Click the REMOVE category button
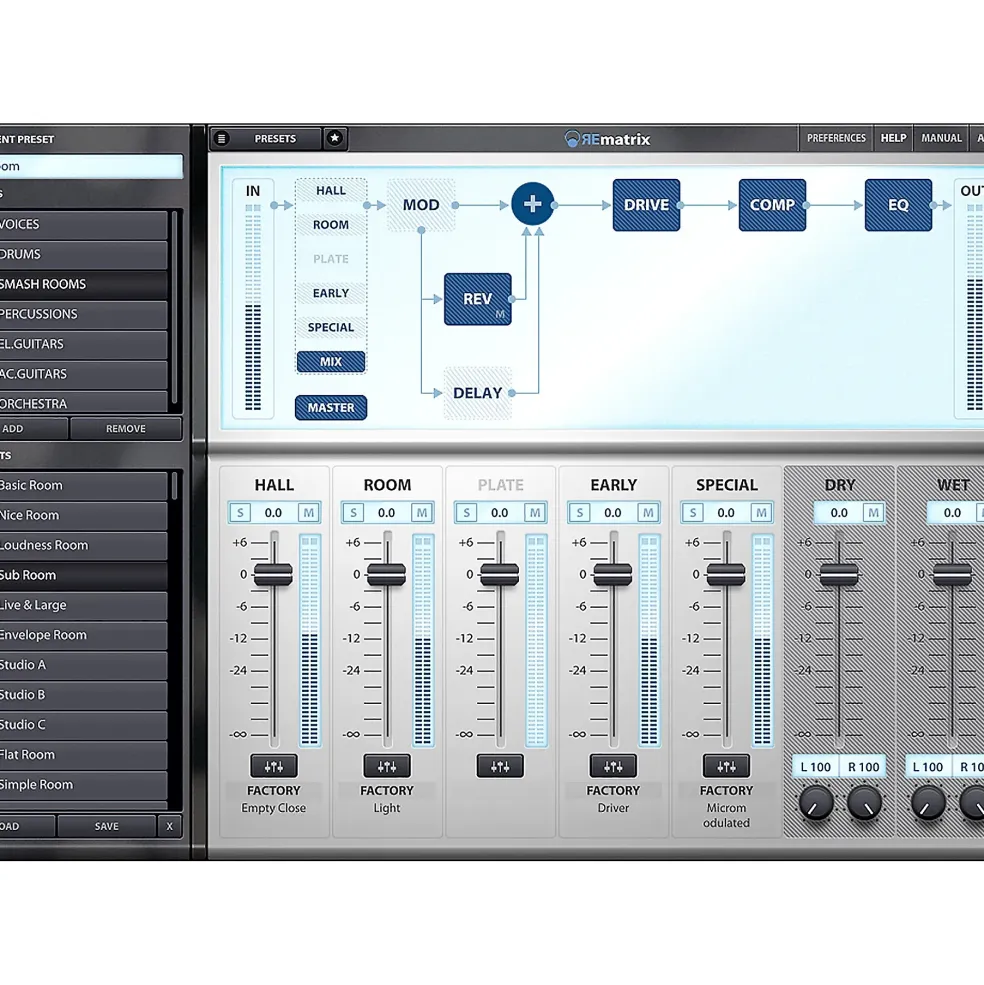 tap(126, 428)
